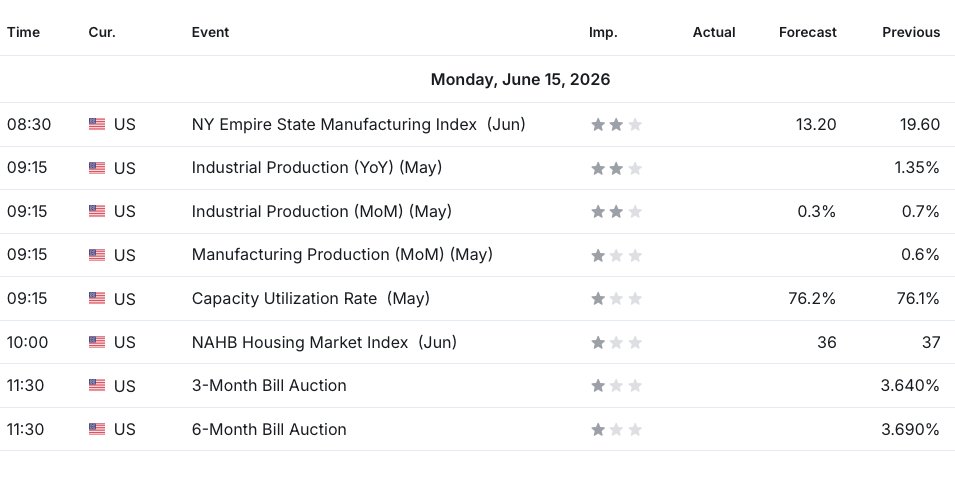The width and height of the screenshot is (955, 479).
Task: Open the Manufacturing Production (MoM) (May) event
Action: coord(342,255)
